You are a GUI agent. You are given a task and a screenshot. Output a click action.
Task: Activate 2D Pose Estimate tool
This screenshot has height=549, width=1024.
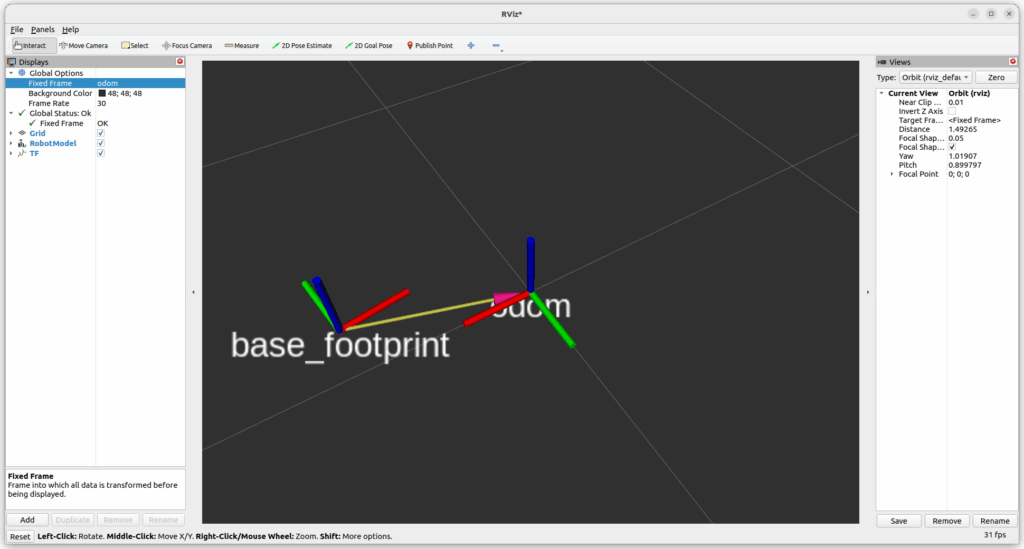click(302, 45)
